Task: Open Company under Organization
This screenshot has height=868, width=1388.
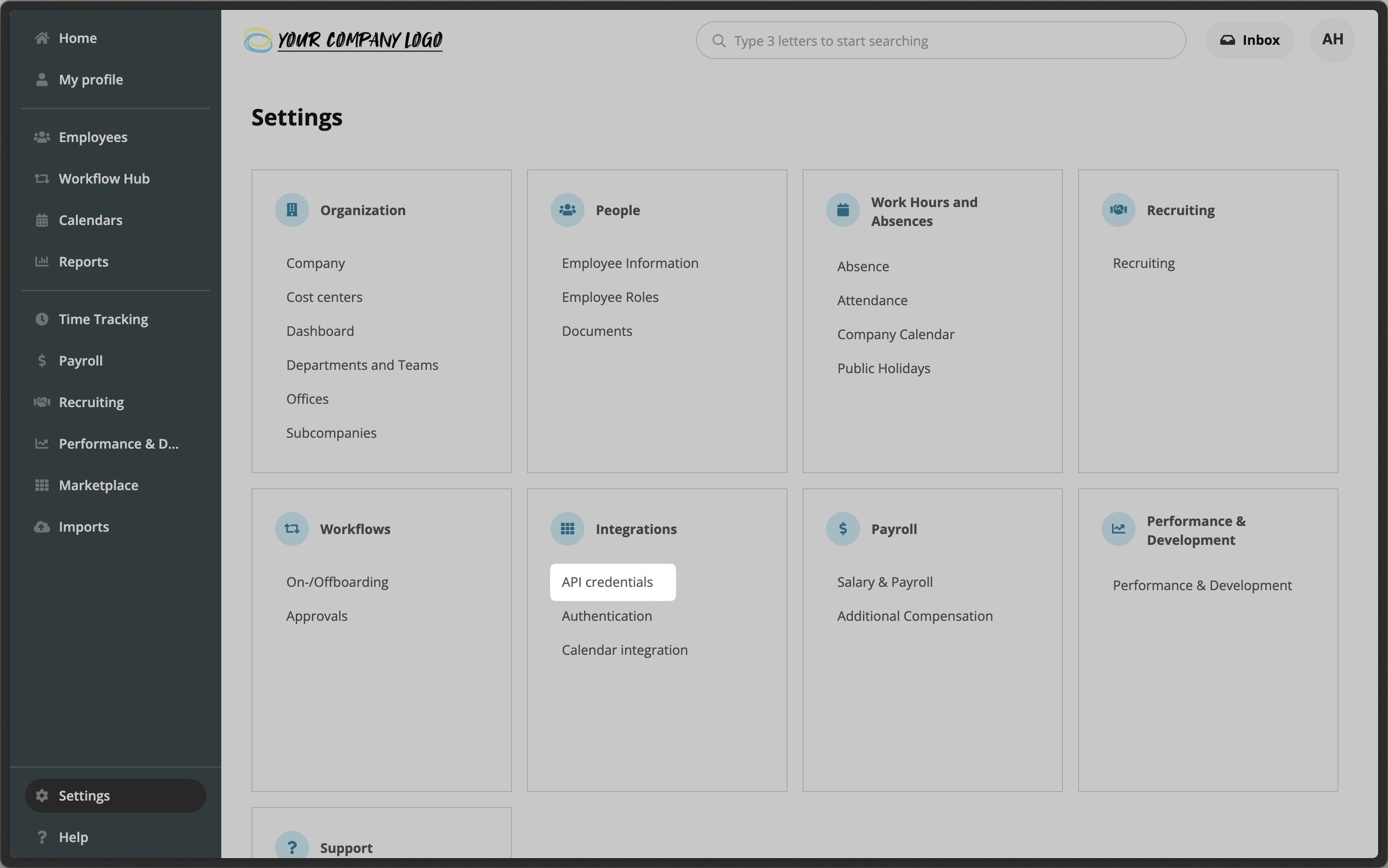Action: tap(315, 264)
